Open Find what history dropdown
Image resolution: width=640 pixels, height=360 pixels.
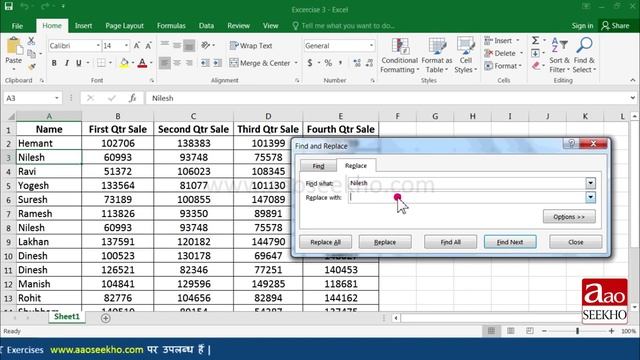pyautogui.click(x=590, y=183)
